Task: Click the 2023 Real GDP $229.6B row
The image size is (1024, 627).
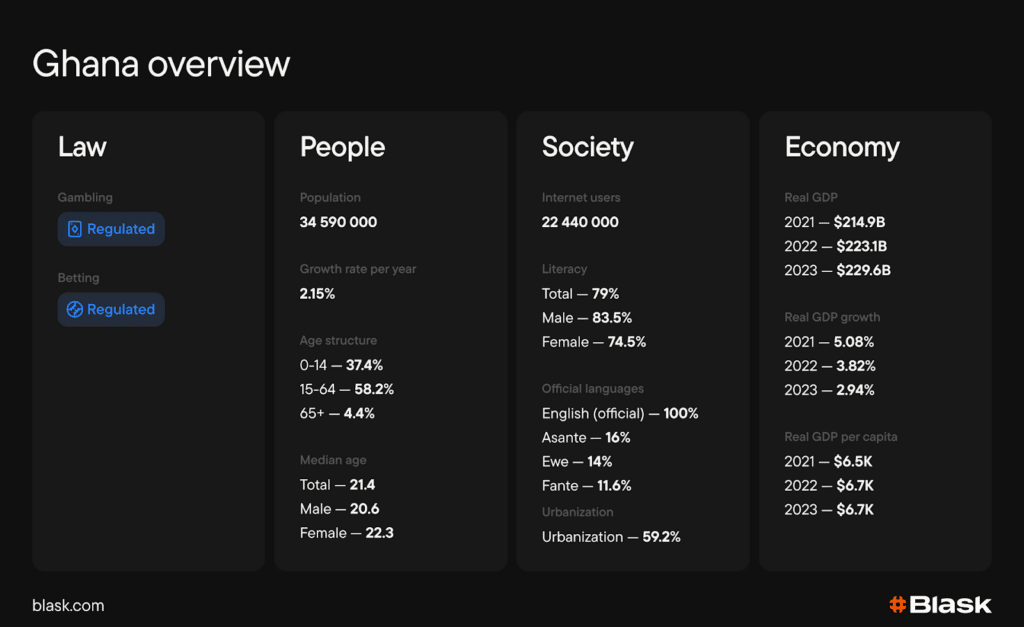Action: (x=837, y=270)
